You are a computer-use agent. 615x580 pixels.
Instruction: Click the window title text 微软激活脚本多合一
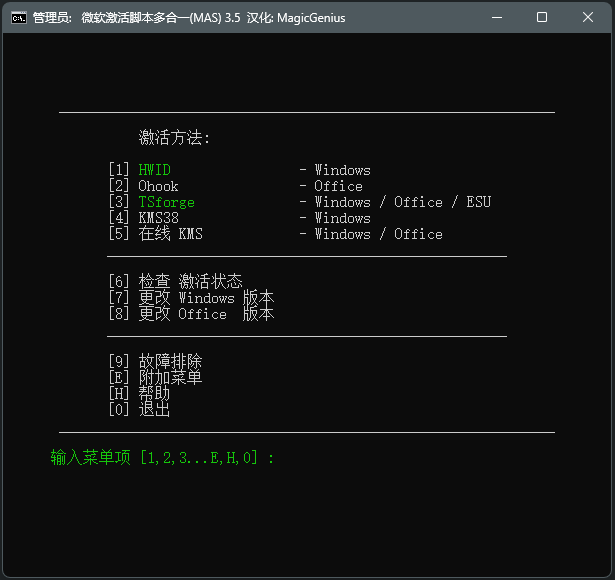pyautogui.click(x=135, y=18)
